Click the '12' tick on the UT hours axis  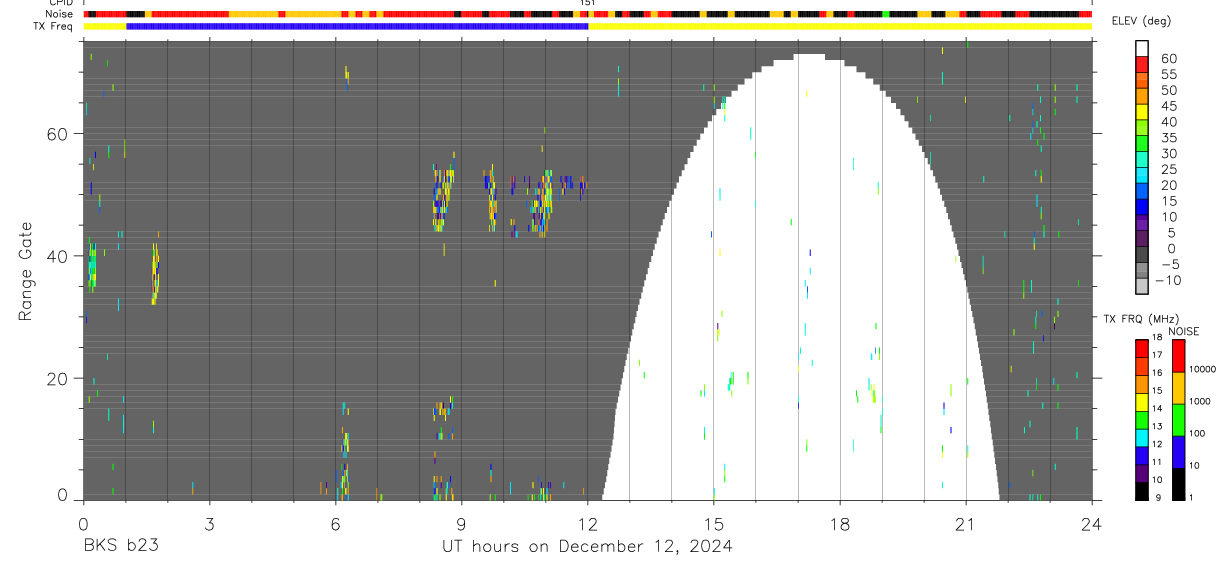tap(587, 523)
